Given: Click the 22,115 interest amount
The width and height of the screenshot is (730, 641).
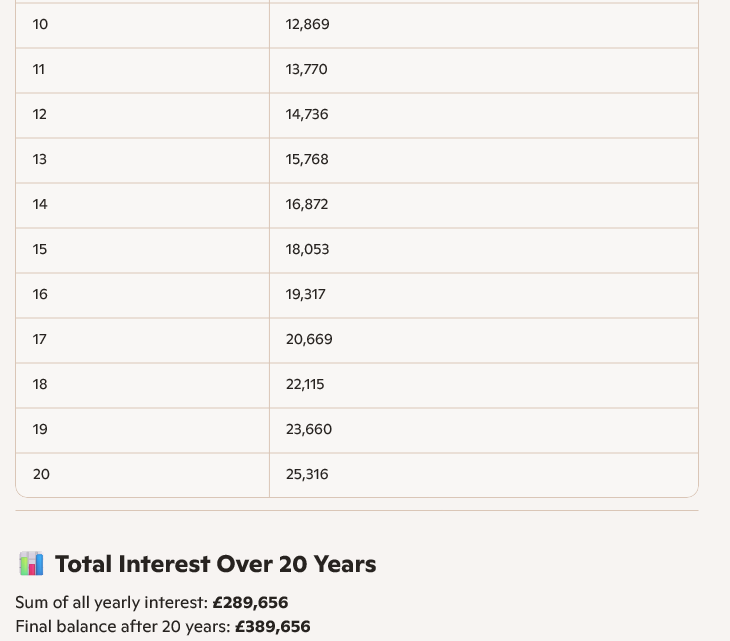Looking at the screenshot, I should tap(305, 384).
